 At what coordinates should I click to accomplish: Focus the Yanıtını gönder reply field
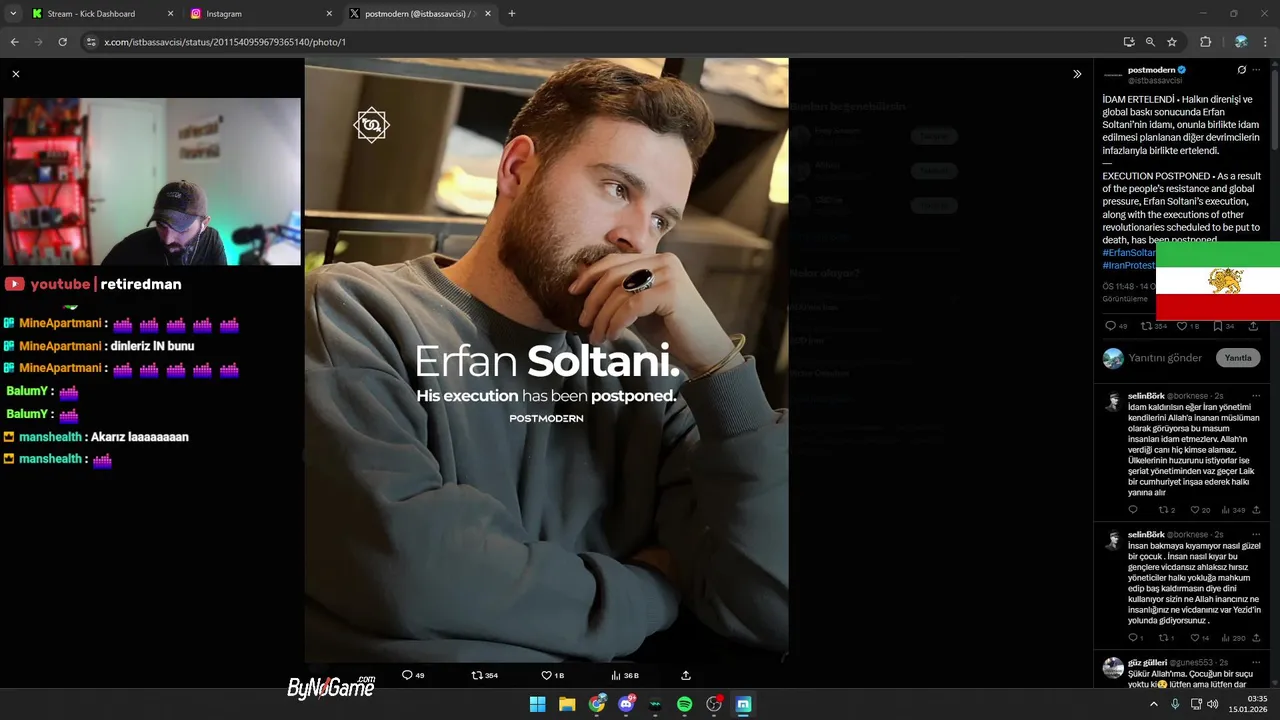coord(1165,358)
